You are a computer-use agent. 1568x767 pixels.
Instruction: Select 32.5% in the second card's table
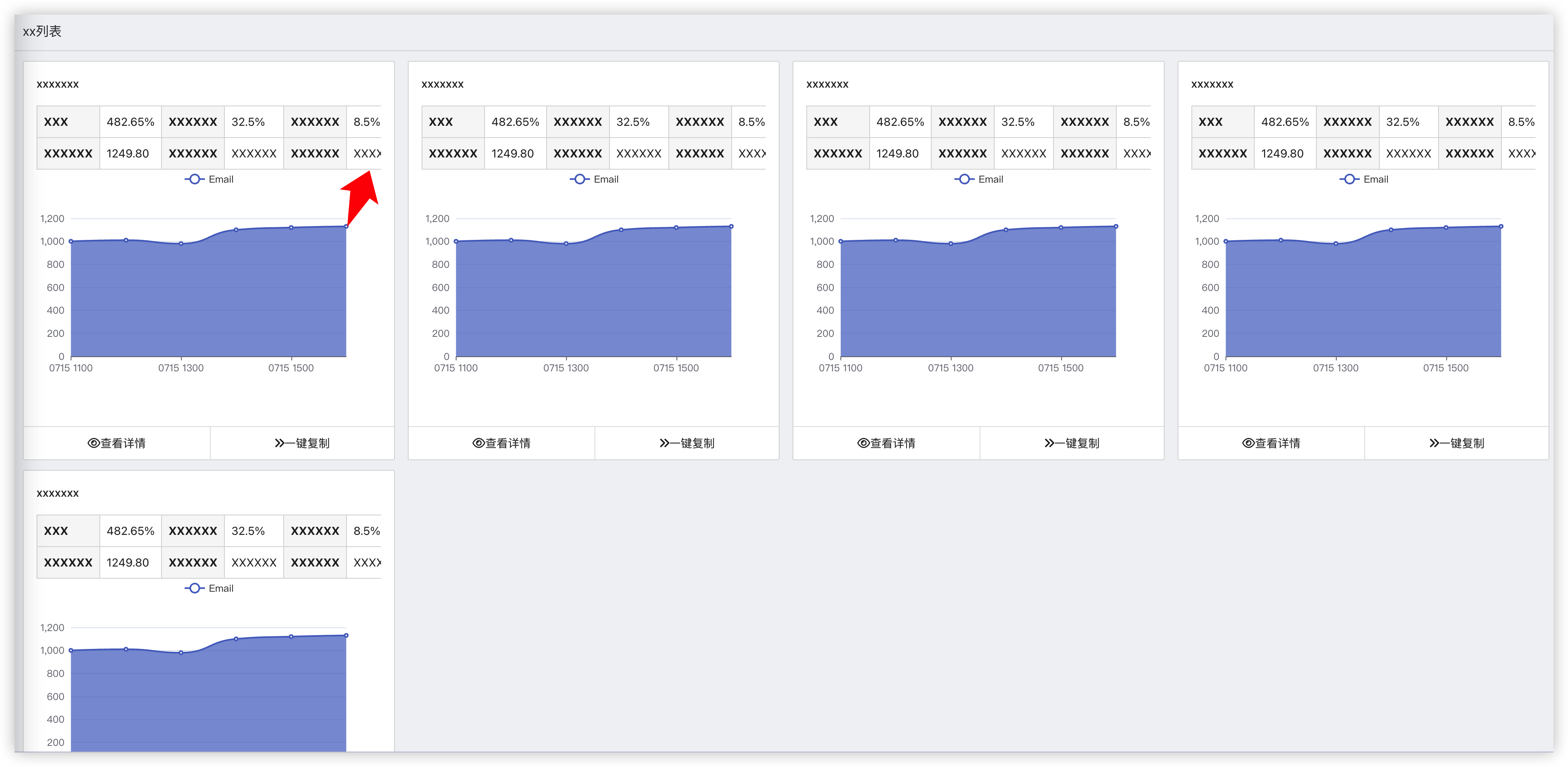point(633,122)
